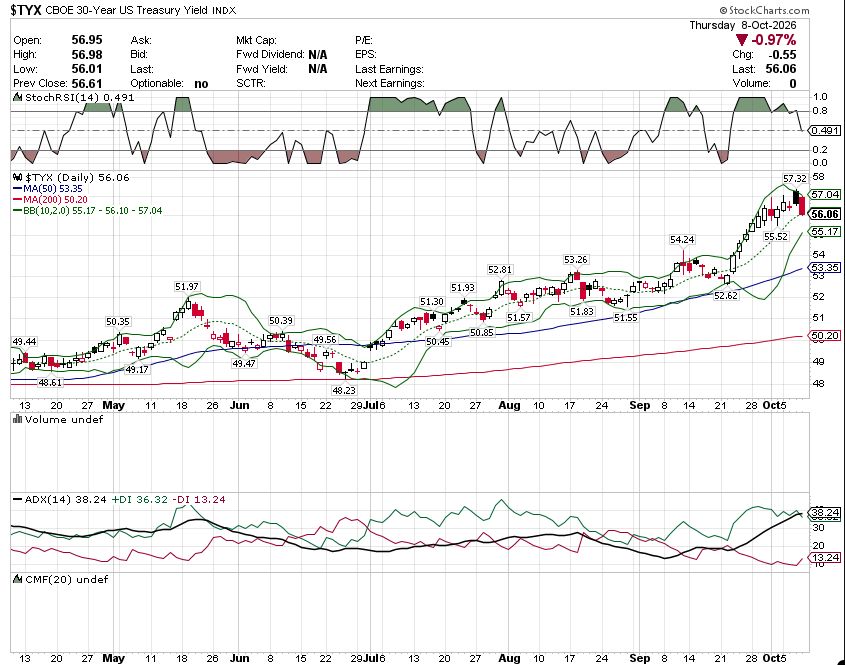Click the 51.55 price annotation
Image resolution: width=845 pixels, height=665 pixels.
[626, 317]
